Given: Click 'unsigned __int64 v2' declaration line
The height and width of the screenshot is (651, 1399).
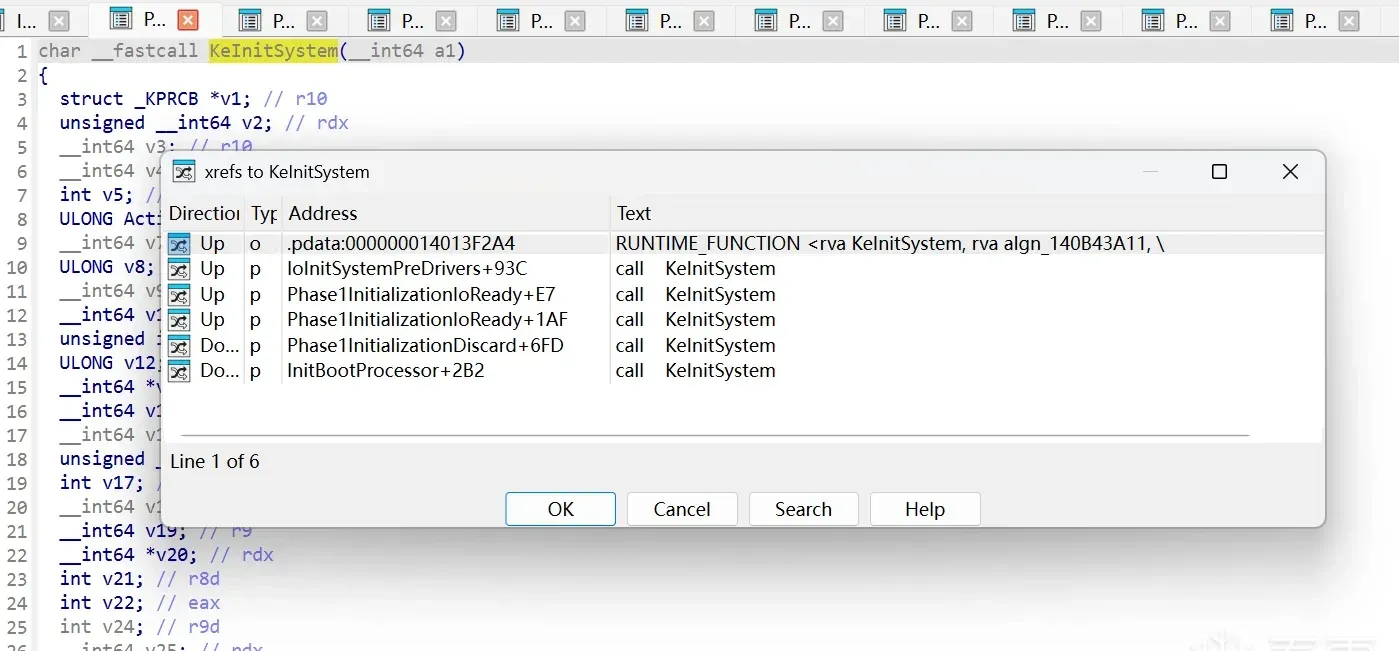Looking at the screenshot, I should [x=204, y=123].
